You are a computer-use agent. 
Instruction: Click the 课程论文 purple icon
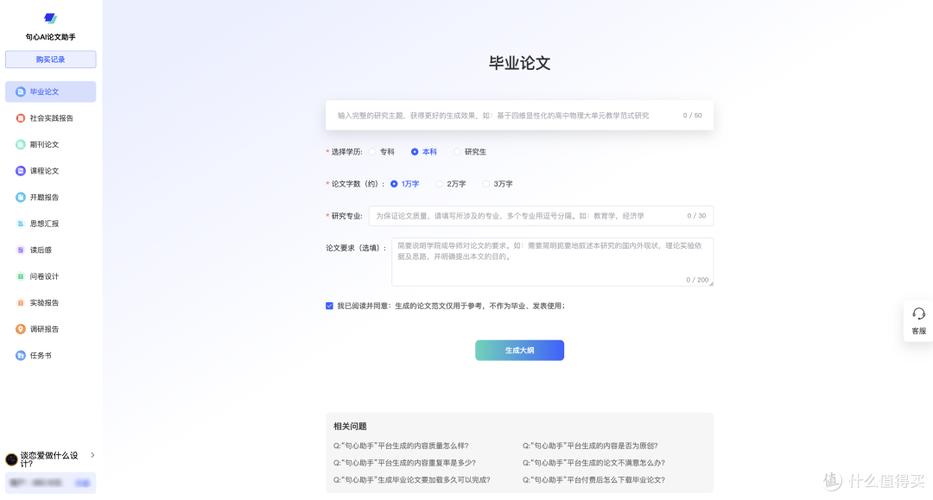pos(20,171)
